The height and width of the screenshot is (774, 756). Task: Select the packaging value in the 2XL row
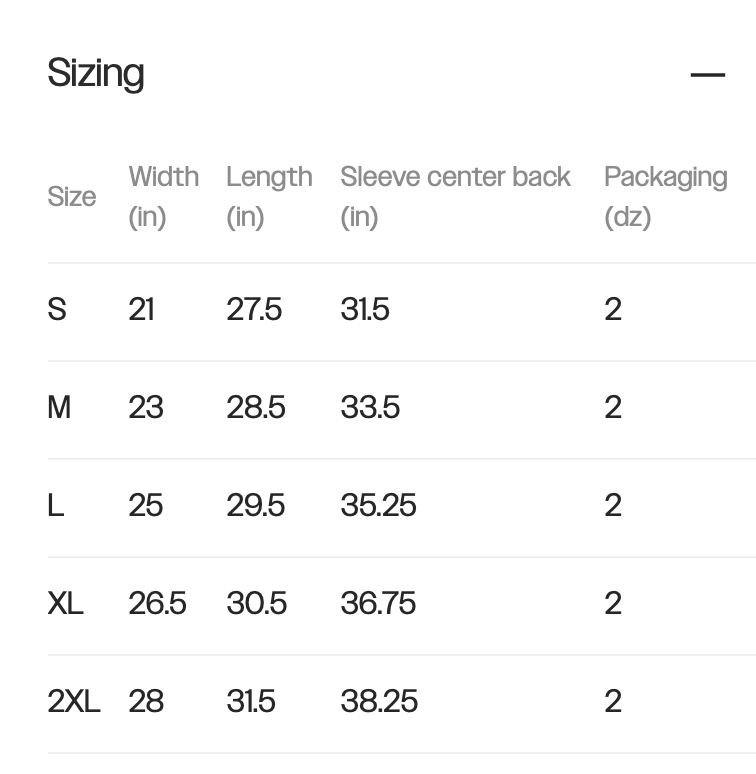point(613,702)
